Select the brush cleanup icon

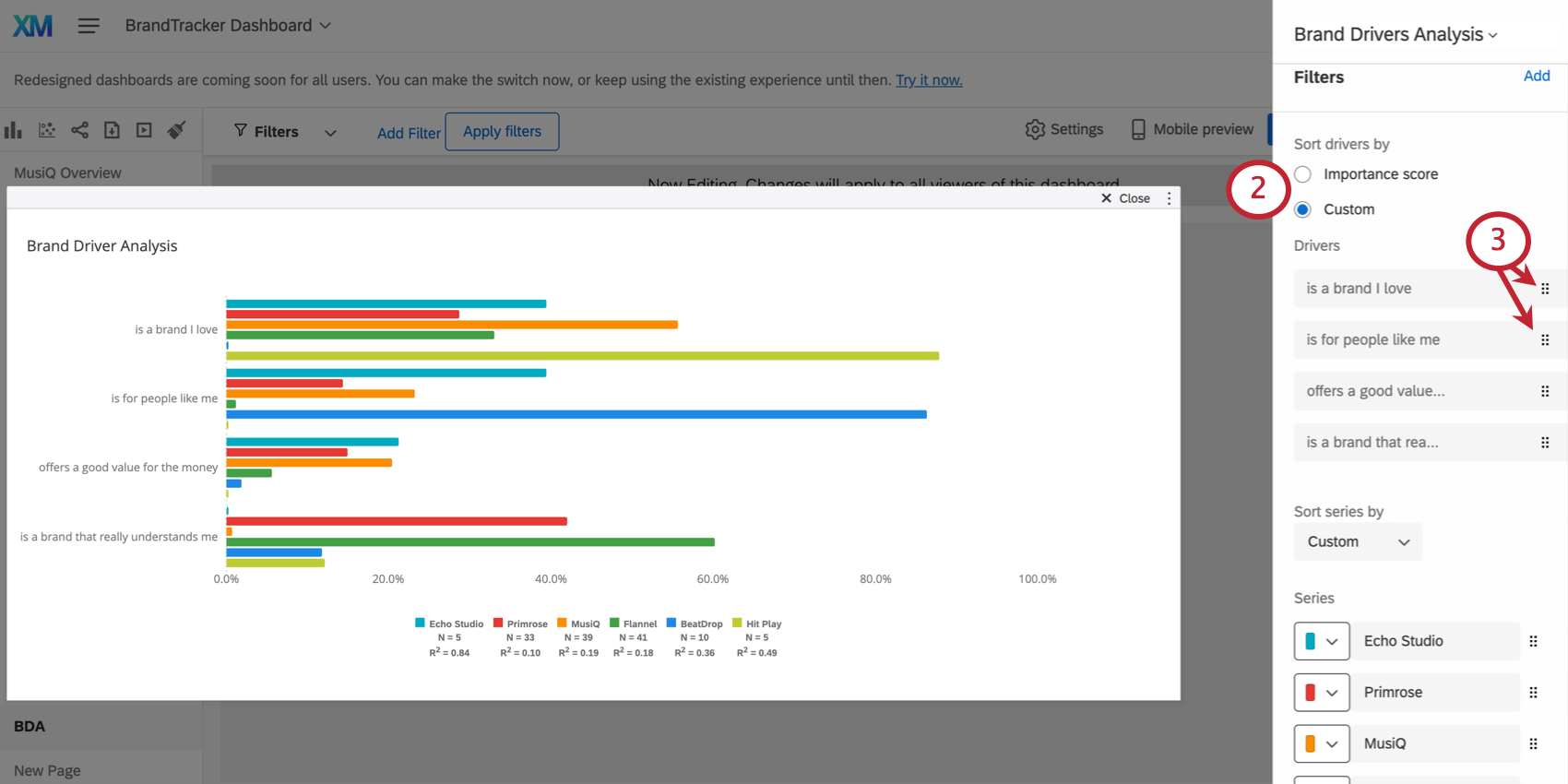pyautogui.click(x=176, y=130)
